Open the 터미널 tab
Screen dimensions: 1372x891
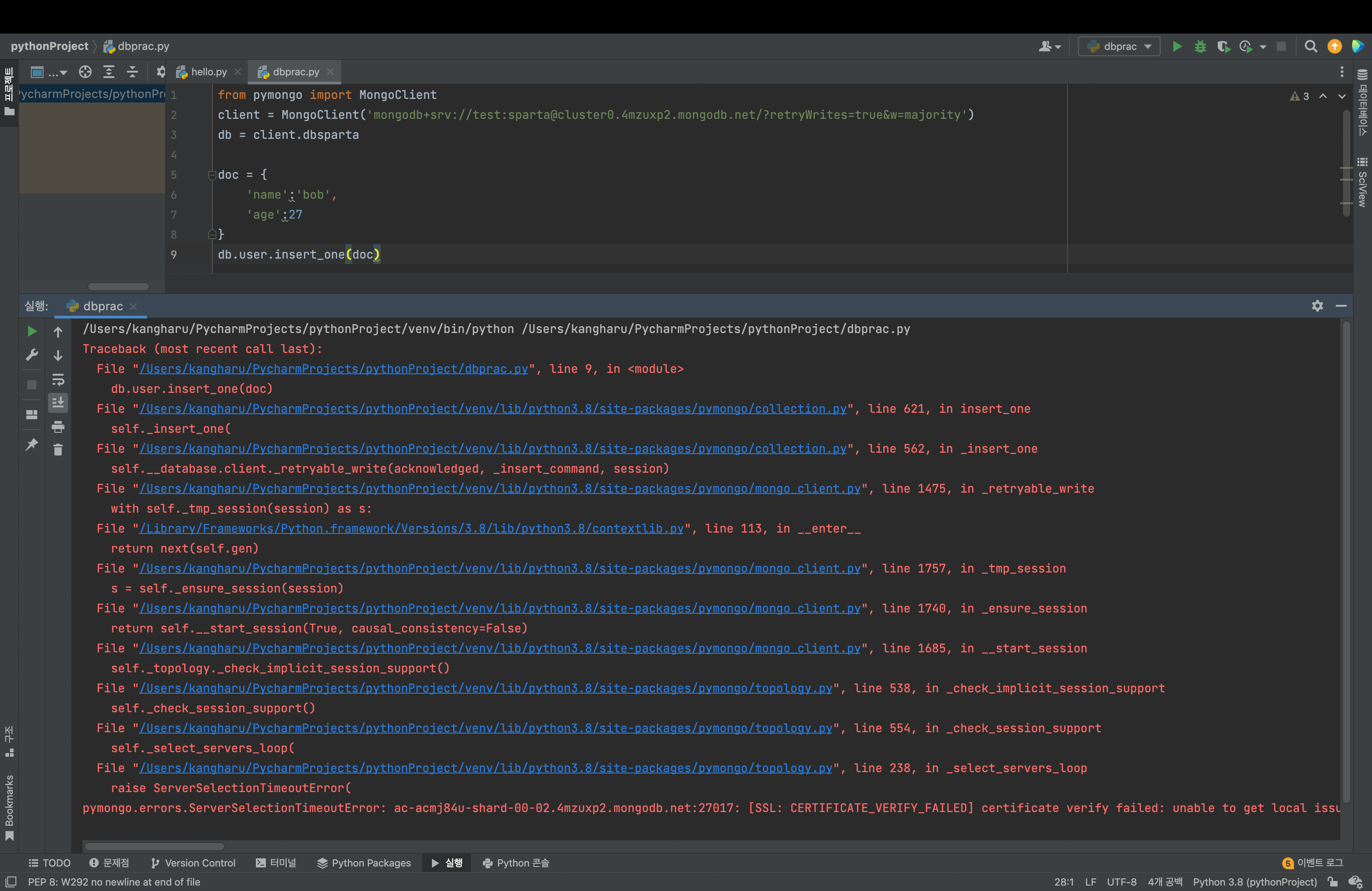(276, 863)
